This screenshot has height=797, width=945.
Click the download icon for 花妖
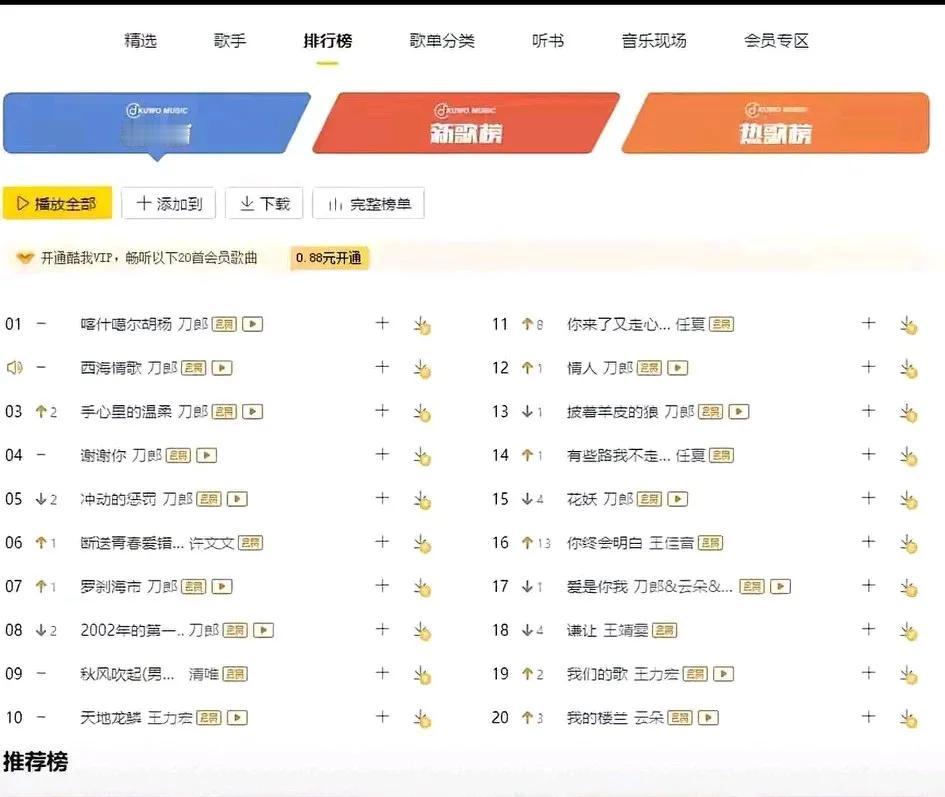pyautogui.click(x=909, y=500)
